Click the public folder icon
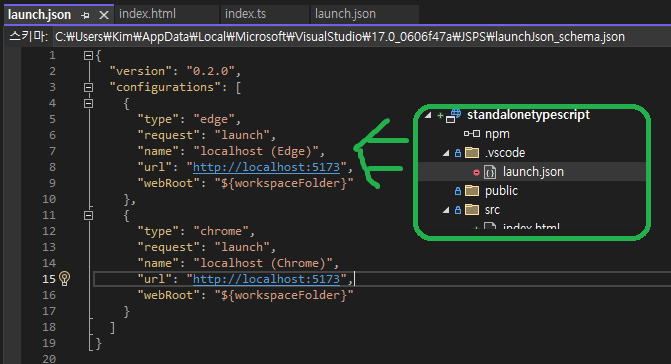 (472, 190)
